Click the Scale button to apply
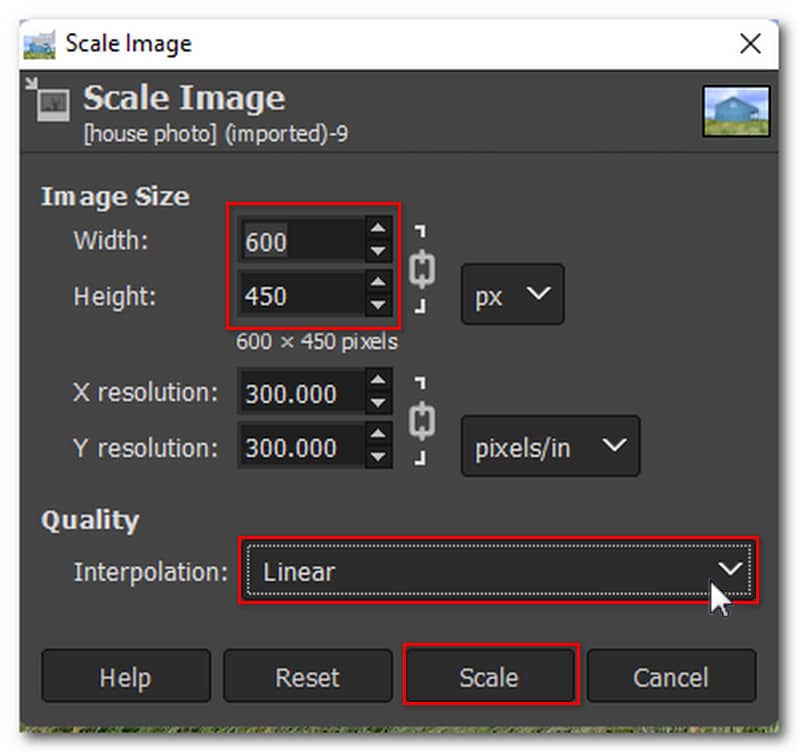Screen dimensions: 800x754 point(490,676)
